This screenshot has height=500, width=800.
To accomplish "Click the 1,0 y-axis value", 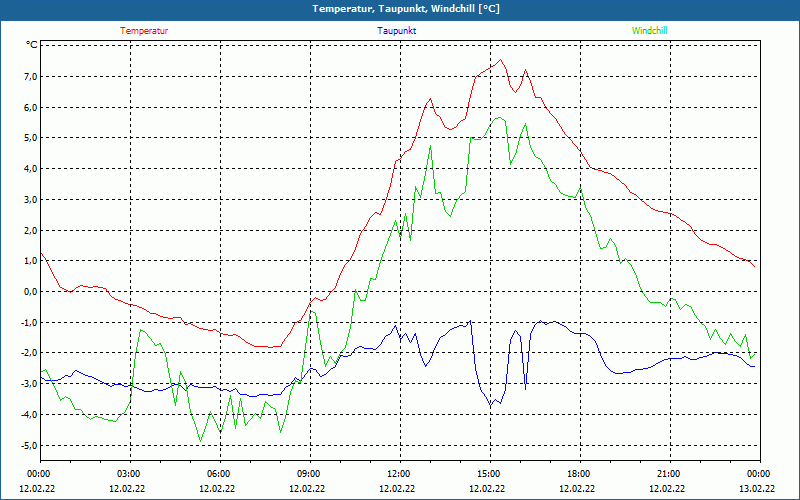I will [x=31, y=261].
